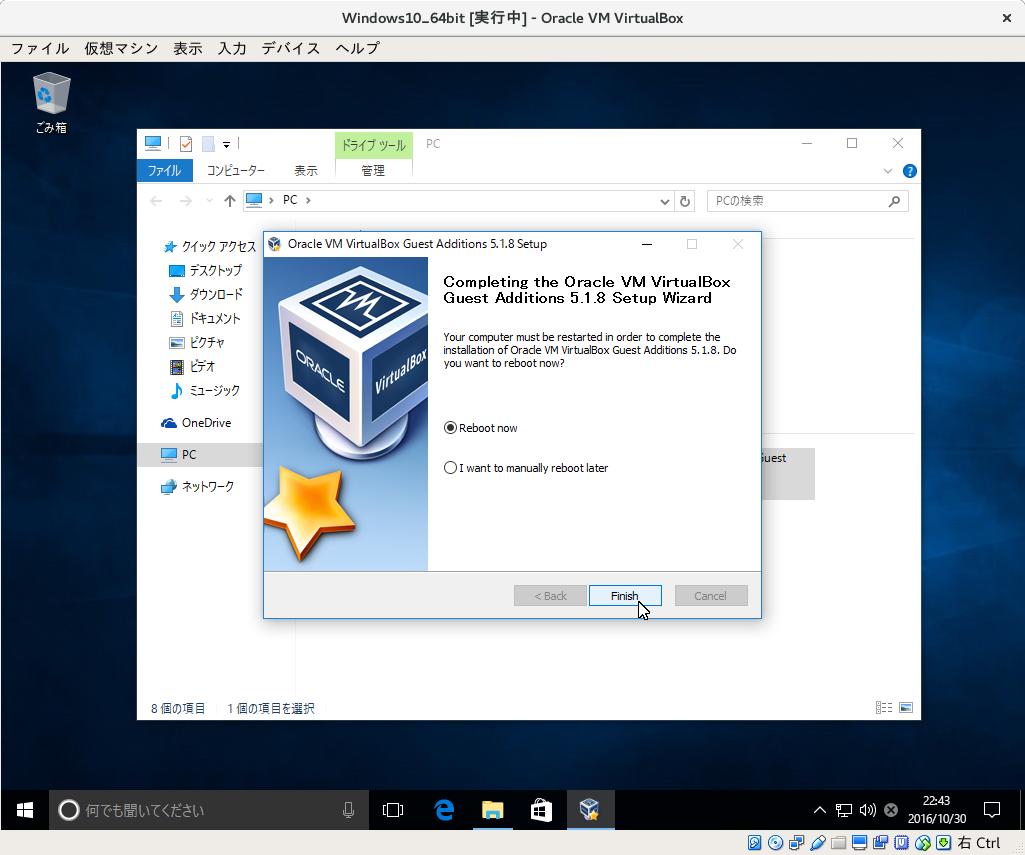Switch Explorer to details view icon

pos(884,707)
